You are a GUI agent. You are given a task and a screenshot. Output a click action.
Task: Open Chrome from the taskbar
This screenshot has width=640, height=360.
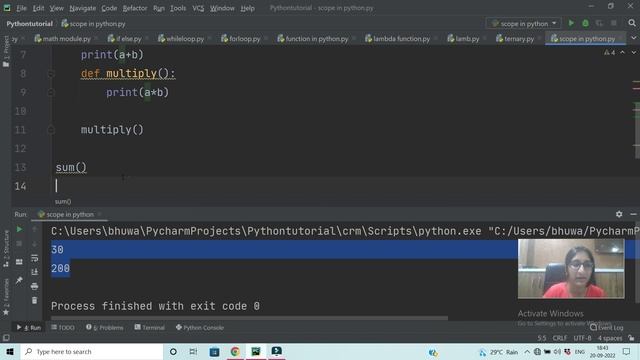coord(235,351)
